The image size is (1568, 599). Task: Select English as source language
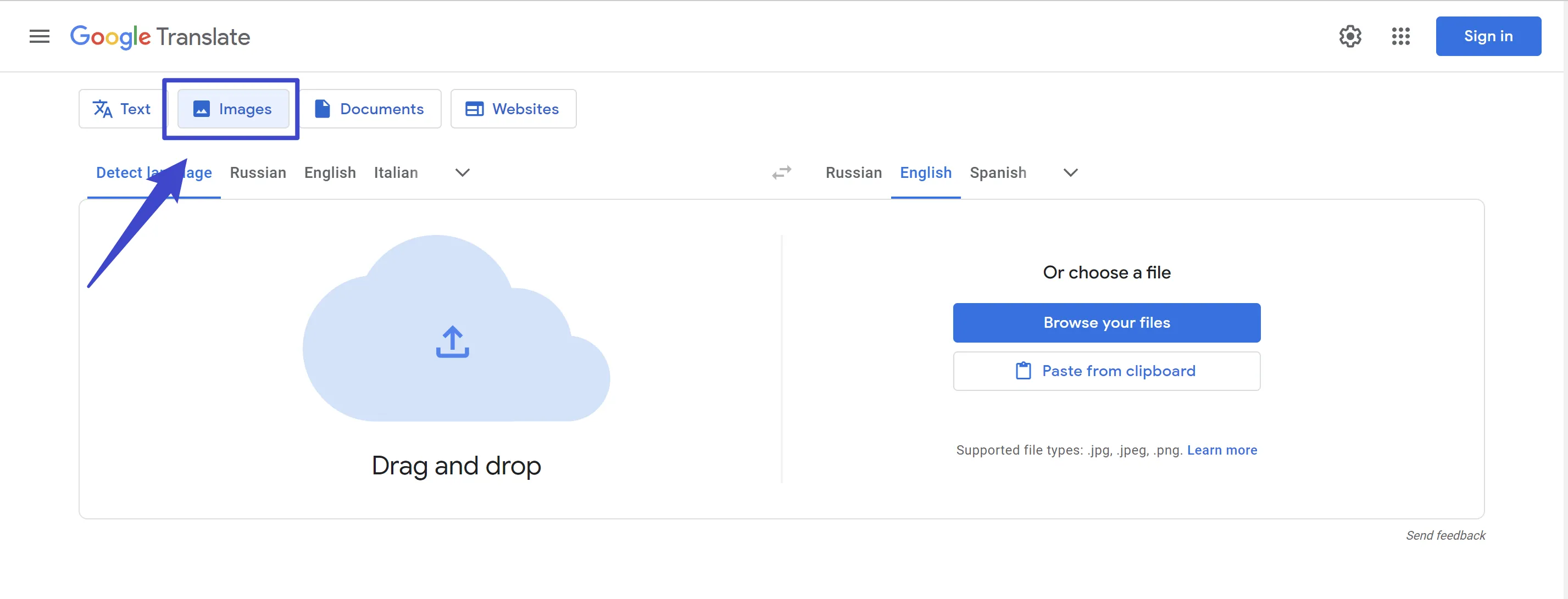[330, 172]
